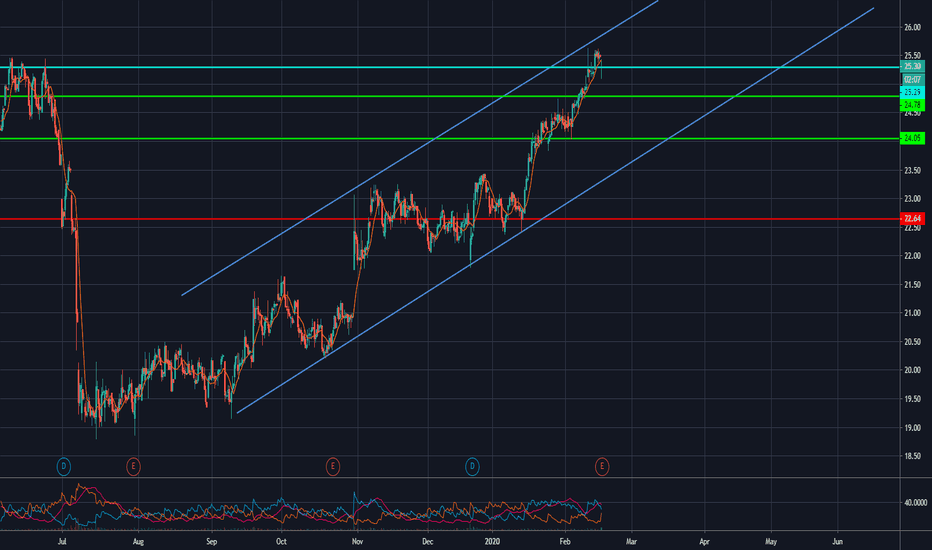932x550 pixels.
Task: Click the Sep label on time axis
Action: 212,542
